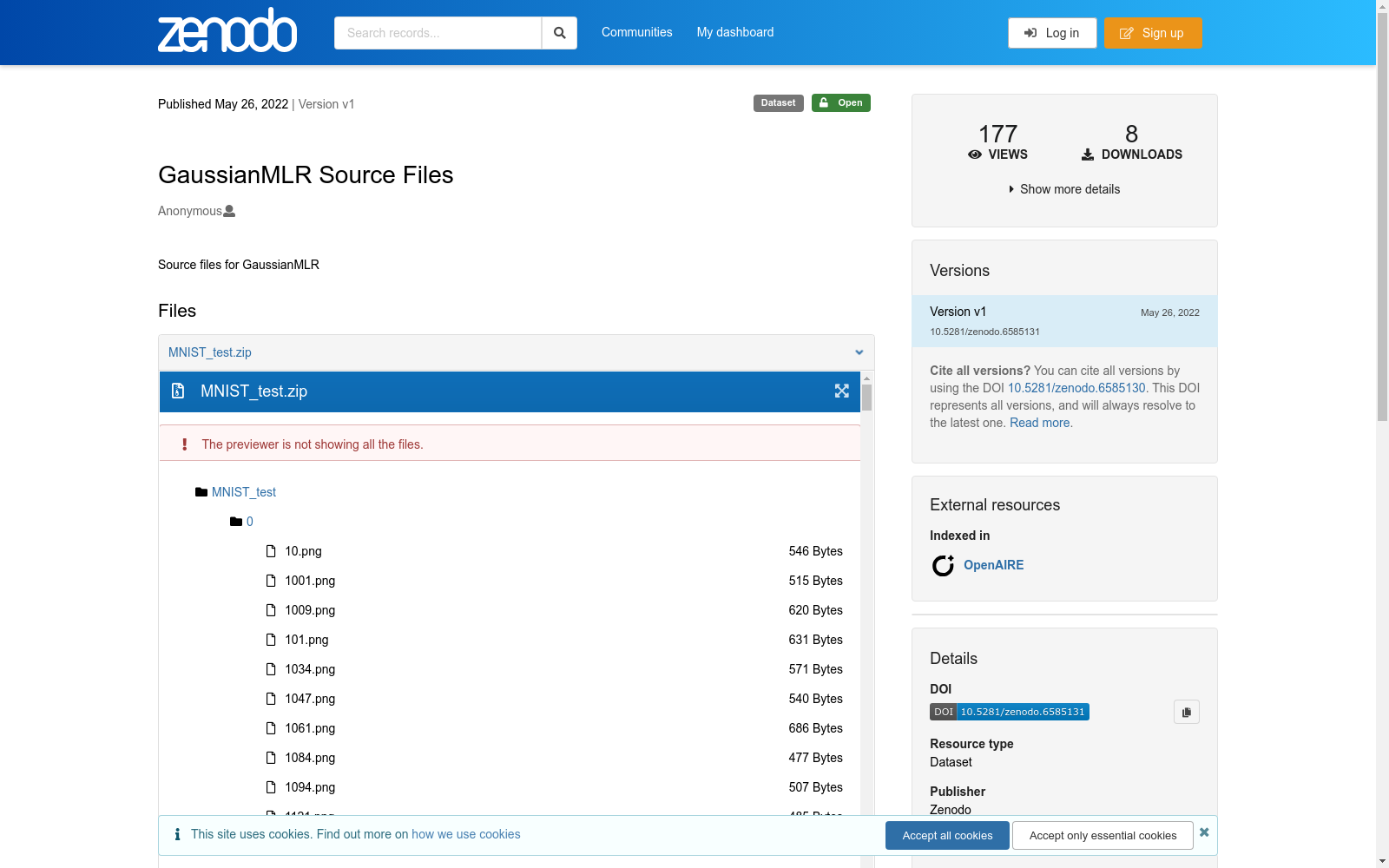Select file 1034.png
The height and width of the screenshot is (868, 1389).
[310, 669]
